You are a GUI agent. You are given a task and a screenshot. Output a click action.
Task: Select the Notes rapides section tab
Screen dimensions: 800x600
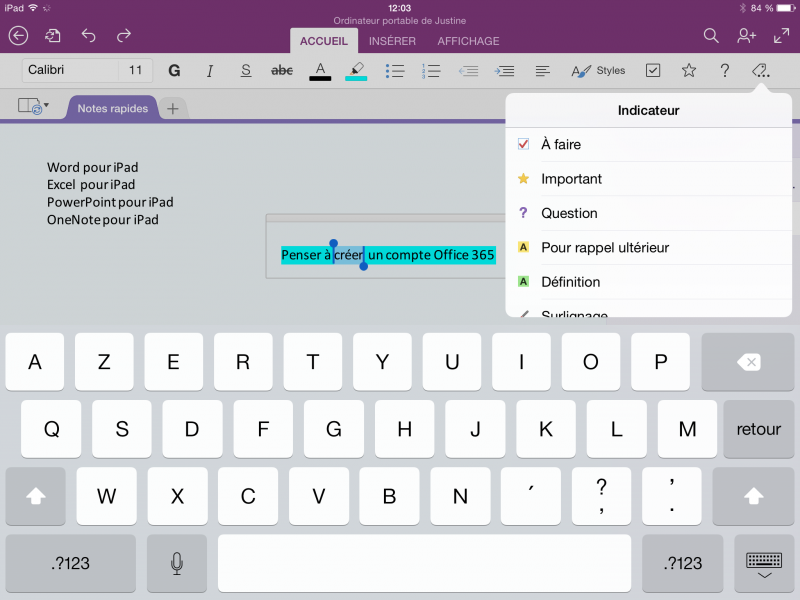tap(112, 108)
